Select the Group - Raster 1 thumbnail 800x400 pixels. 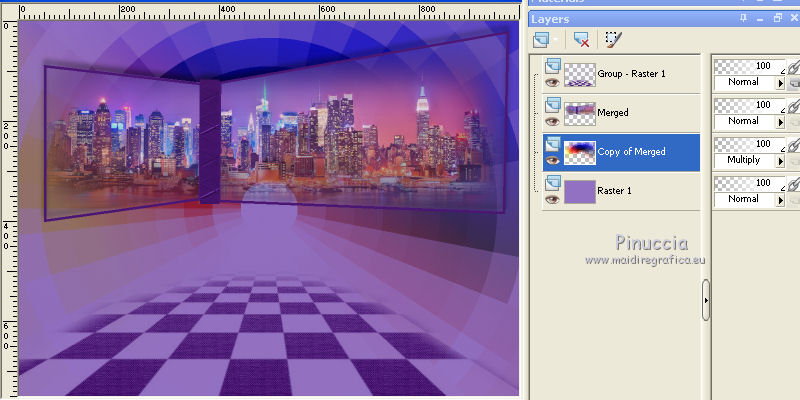[580, 74]
